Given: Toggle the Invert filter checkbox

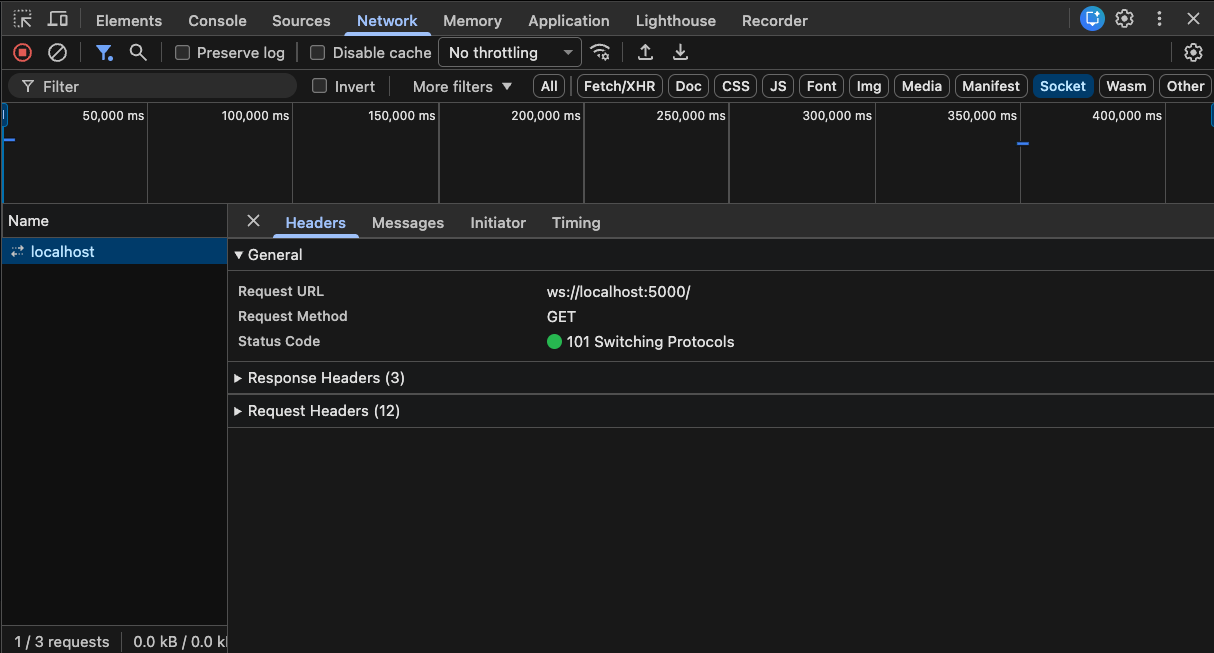Looking at the screenshot, I should point(320,86).
